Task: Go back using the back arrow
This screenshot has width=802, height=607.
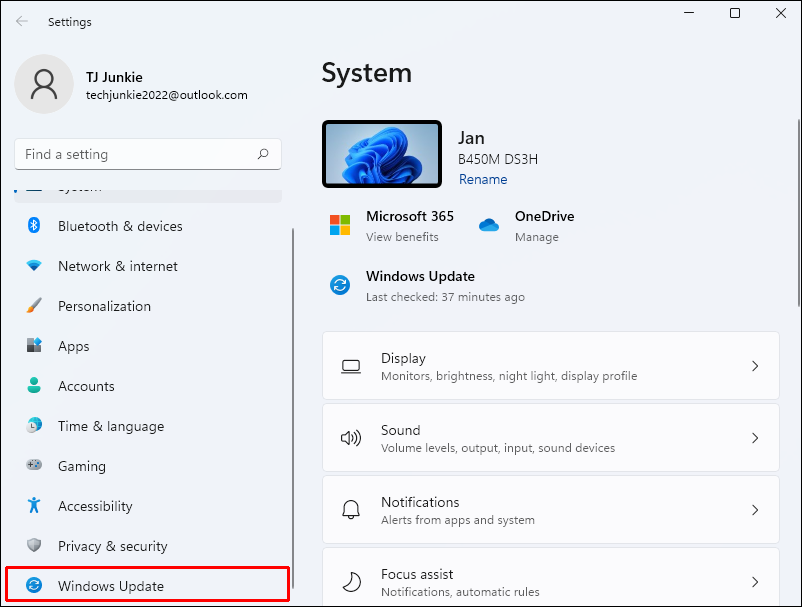Action: (x=21, y=21)
